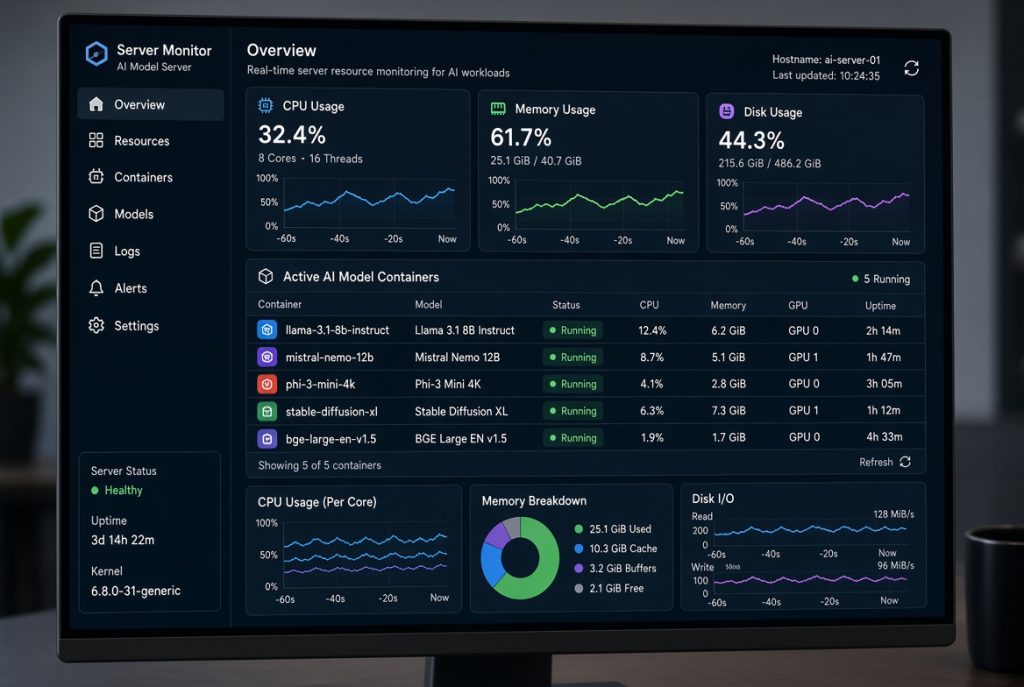Viewport: 1024px width, 687px height.
Task: Click the Running status badge for llama-3.1-8b-instruct
Action: [573, 330]
